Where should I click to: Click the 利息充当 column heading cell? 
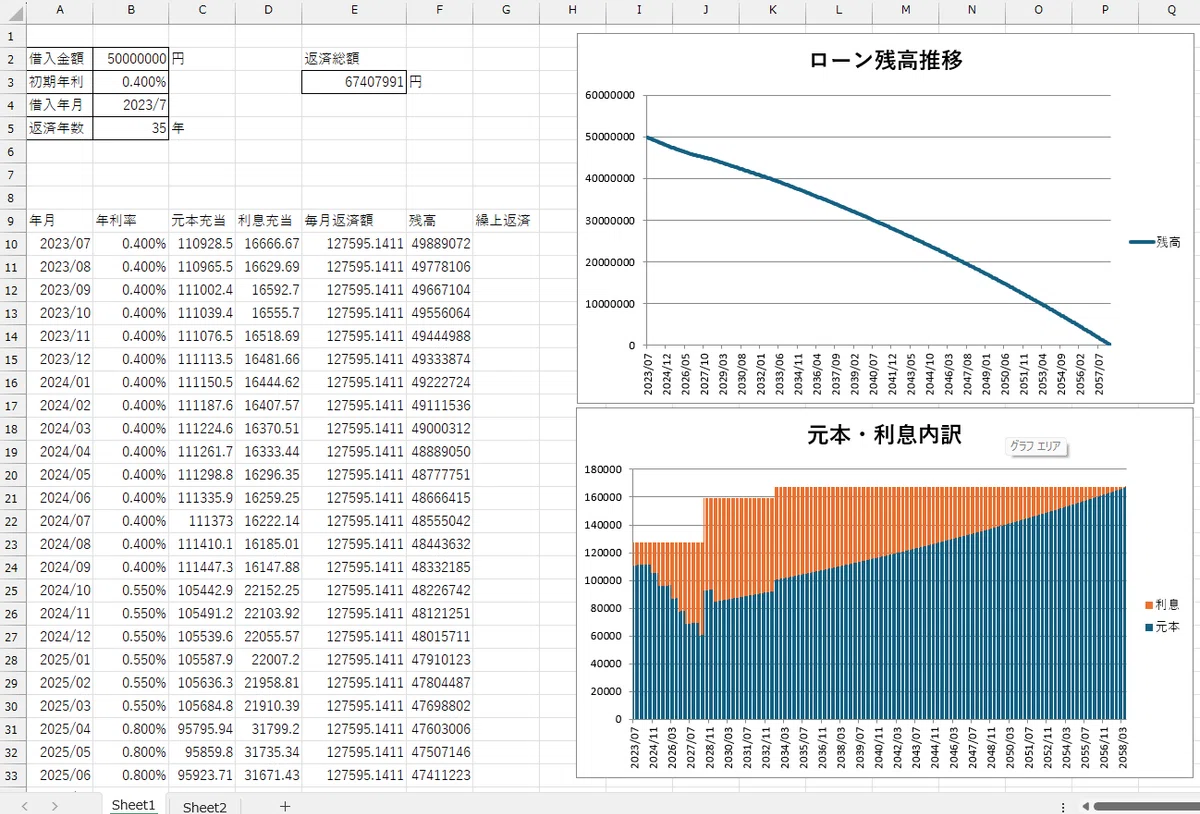(x=268, y=220)
